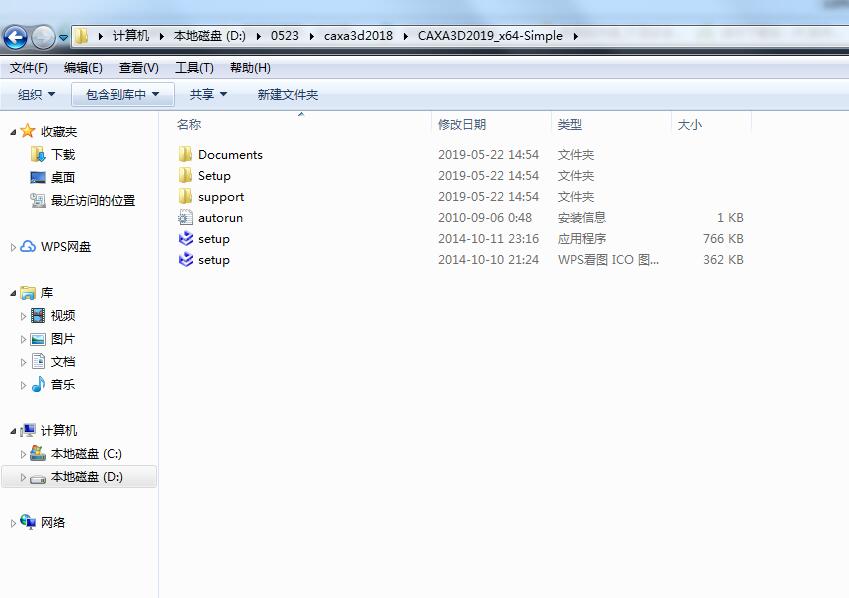Open the 工具(T) menu
Screen dimensions: 849x598
coord(194,68)
